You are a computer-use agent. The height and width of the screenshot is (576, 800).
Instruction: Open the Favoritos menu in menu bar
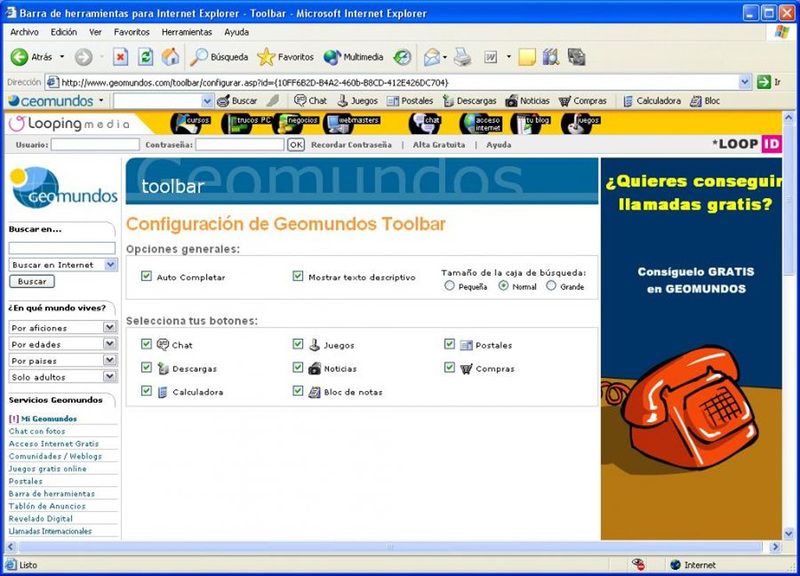(132, 32)
